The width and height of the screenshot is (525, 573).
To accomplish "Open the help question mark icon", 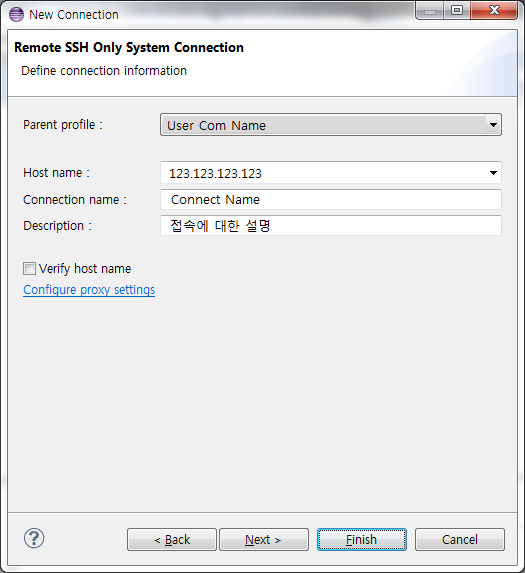I will 34,538.
